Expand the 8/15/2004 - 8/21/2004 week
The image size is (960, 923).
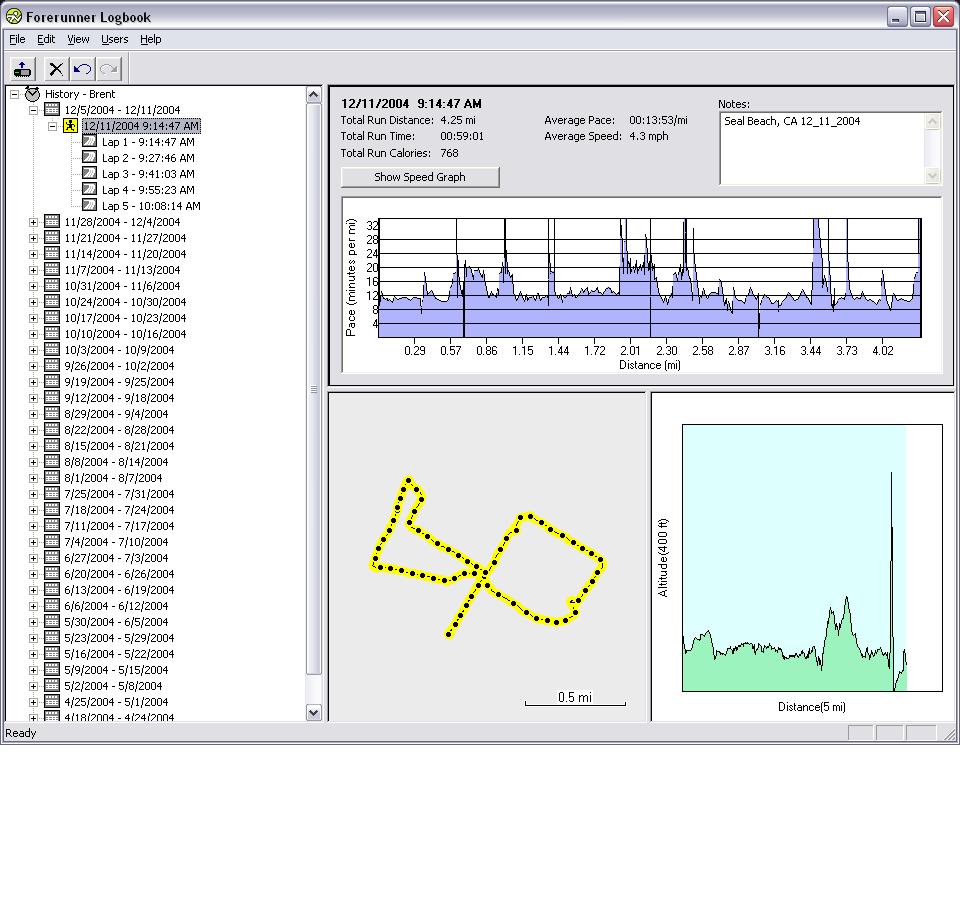(x=34, y=446)
